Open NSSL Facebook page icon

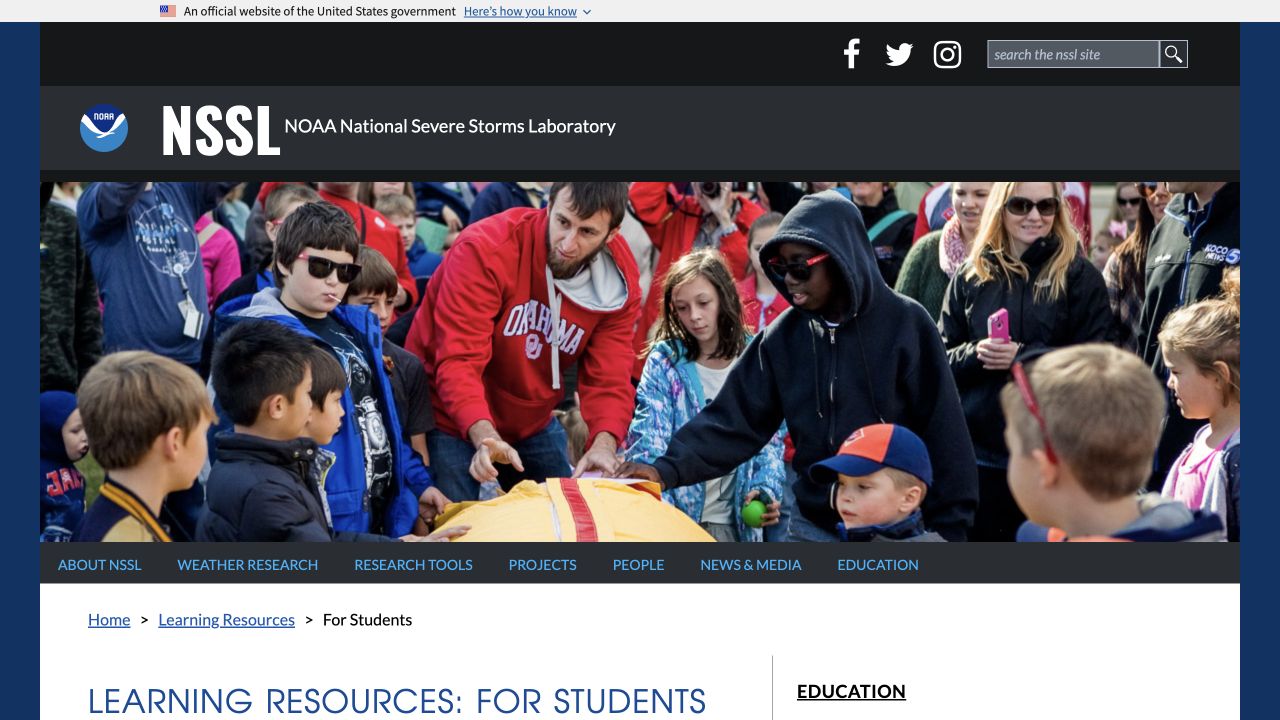(852, 54)
